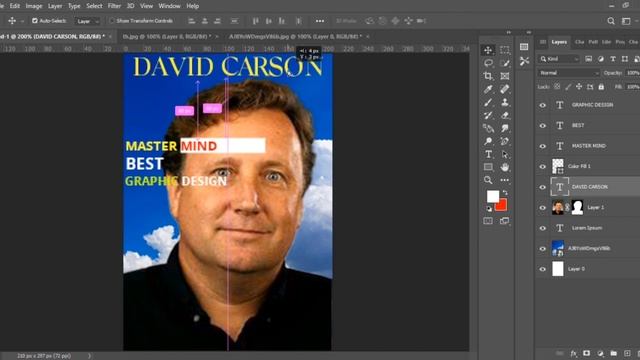Open the Move tool preset picker arrow
Image resolution: width=640 pixels, height=360 pixels.
coord(22,21)
